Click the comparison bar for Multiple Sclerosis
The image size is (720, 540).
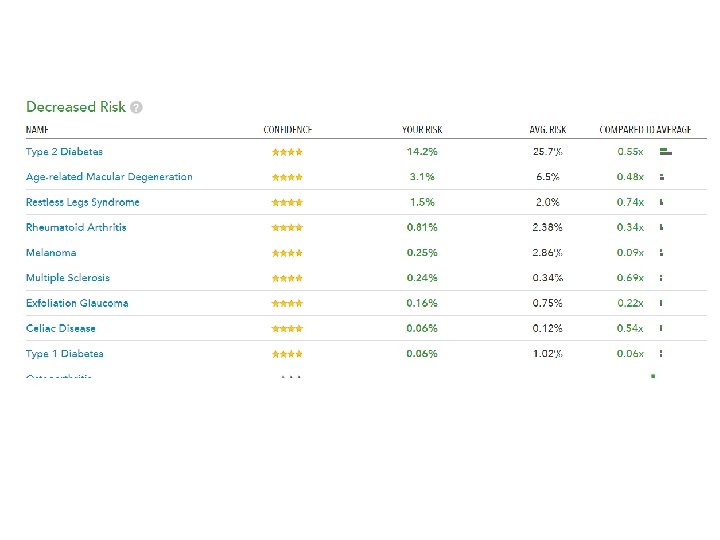pyautogui.click(x=661, y=278)
